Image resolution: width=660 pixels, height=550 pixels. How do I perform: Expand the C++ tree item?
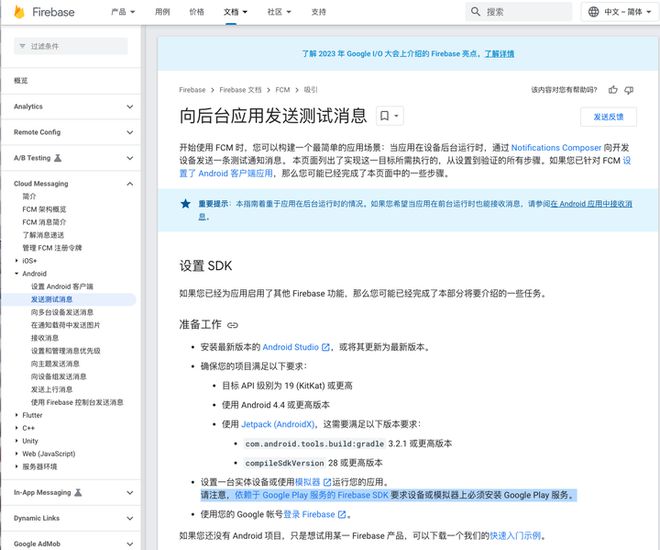(16, 428)
